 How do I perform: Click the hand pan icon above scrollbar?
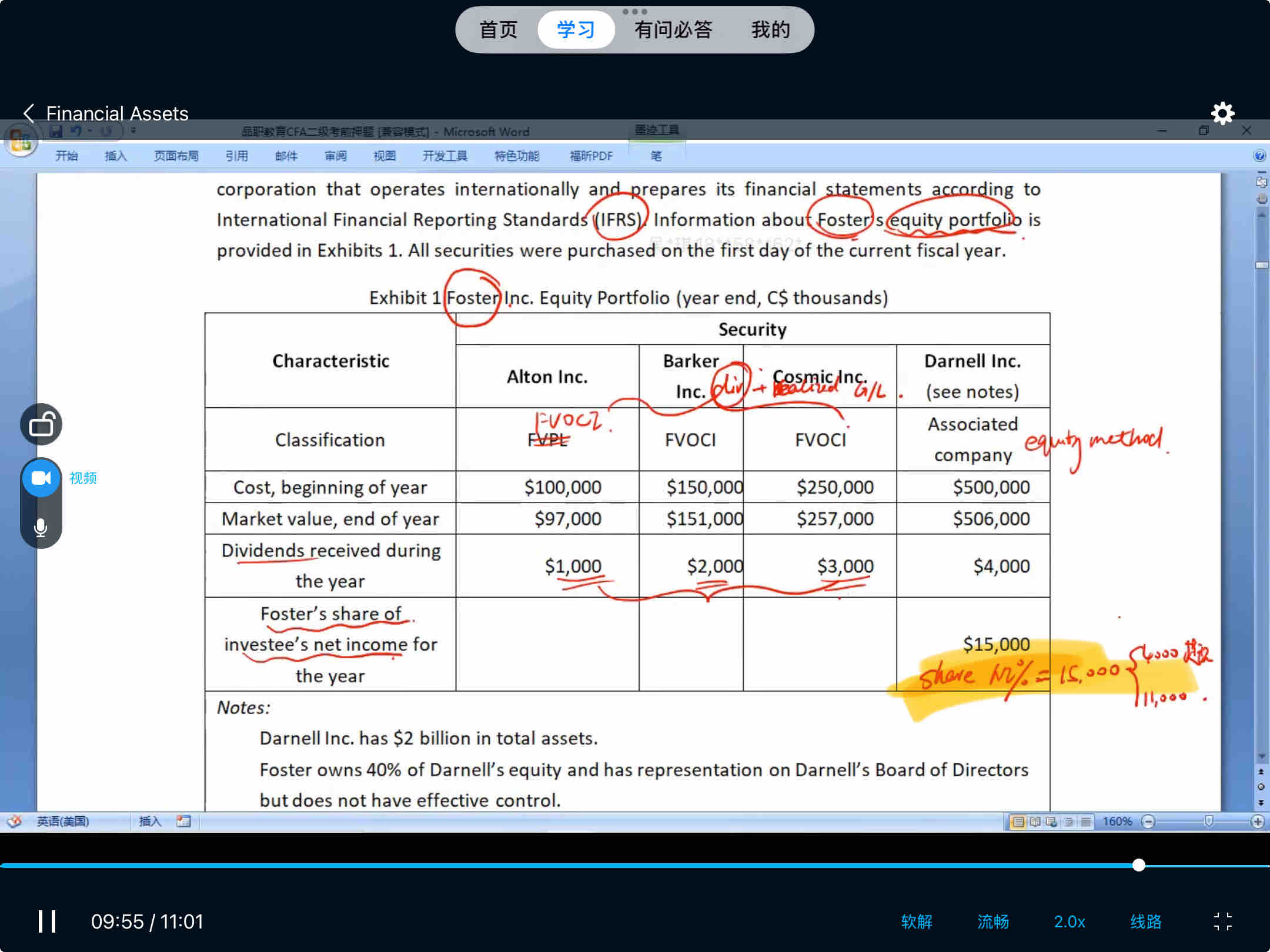1261,199
